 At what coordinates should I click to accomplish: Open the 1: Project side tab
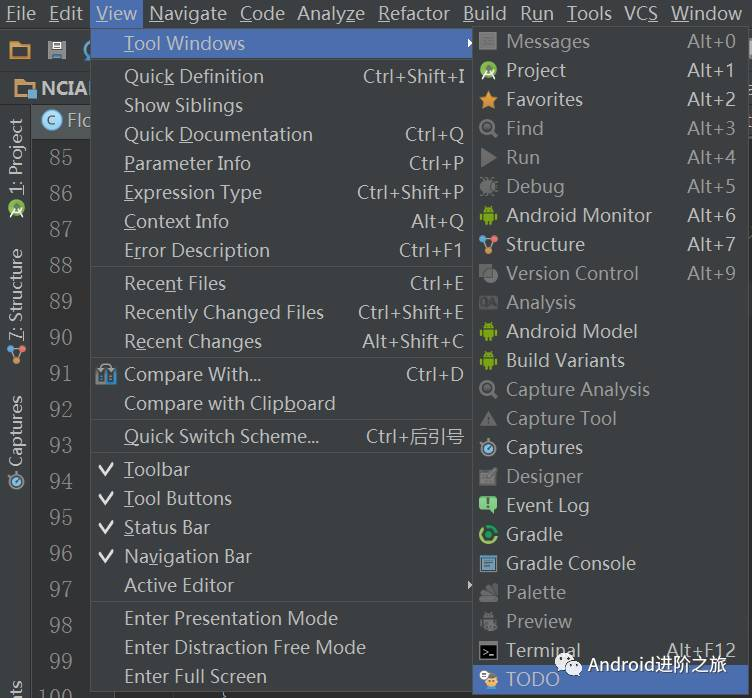tap(16, 168)
